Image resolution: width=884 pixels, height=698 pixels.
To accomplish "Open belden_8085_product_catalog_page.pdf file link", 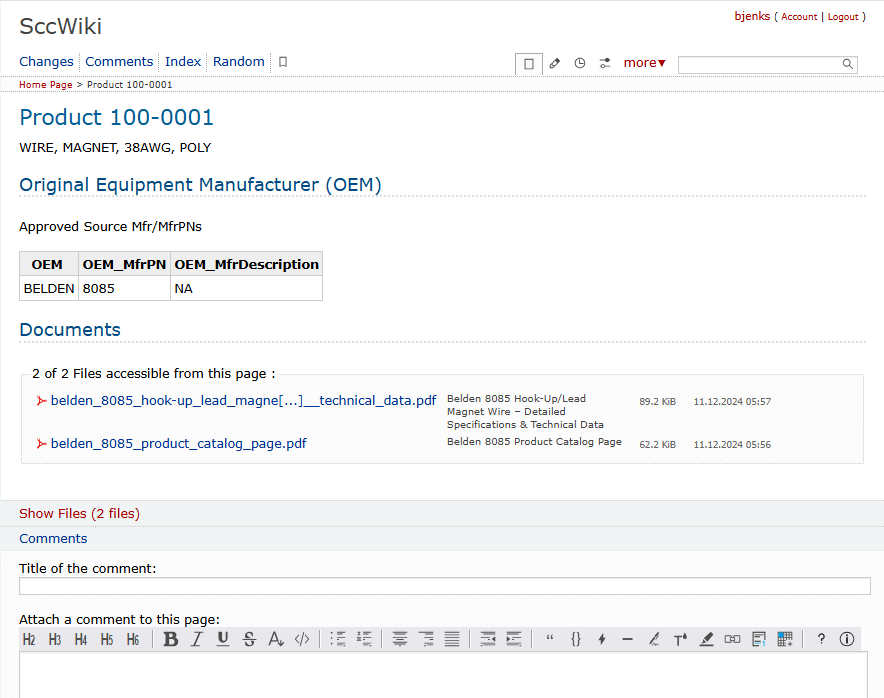I will (178, 443).
